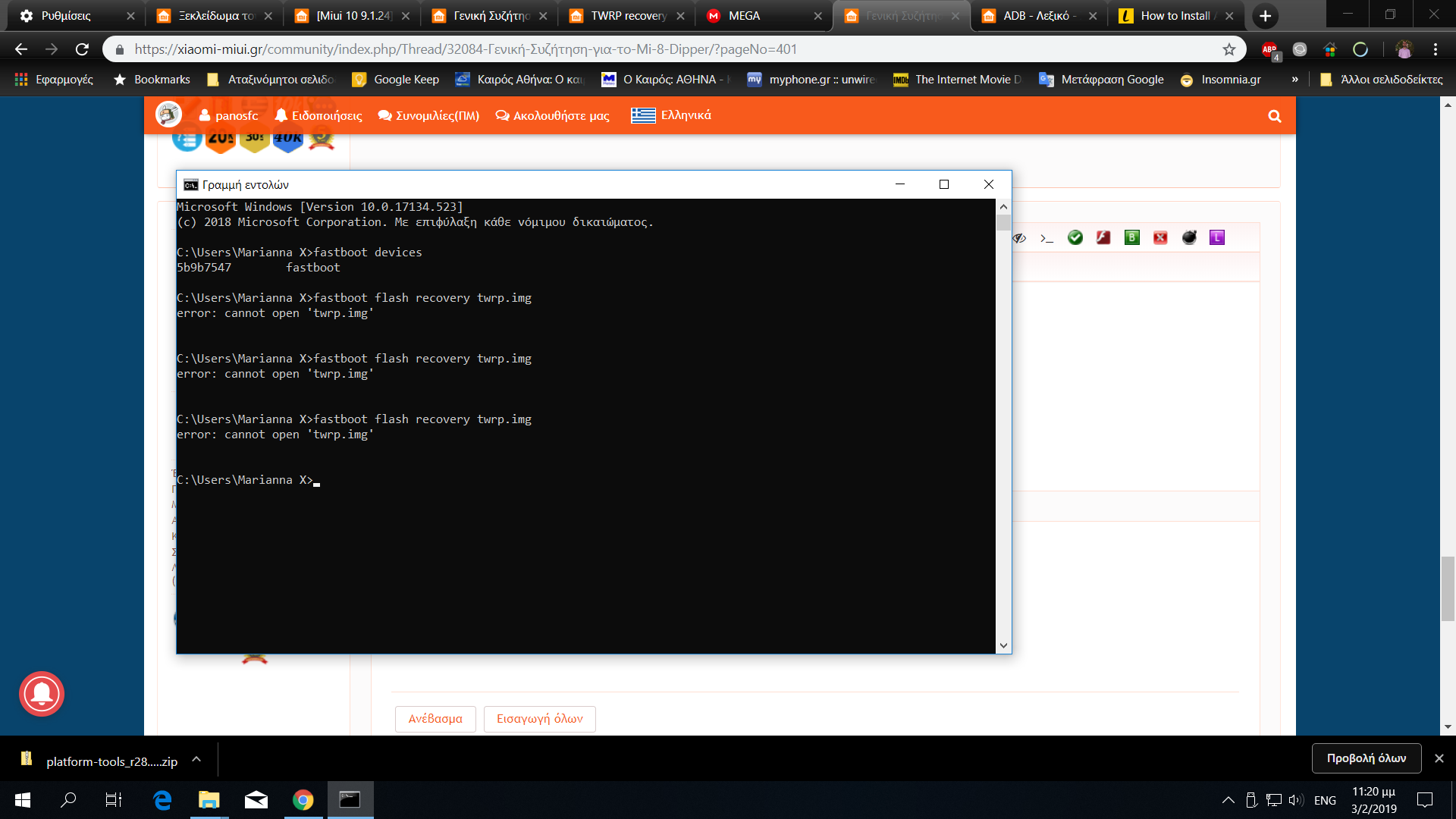Click the browser address bar URL
1456x819 pixels.
click(466, 49)
